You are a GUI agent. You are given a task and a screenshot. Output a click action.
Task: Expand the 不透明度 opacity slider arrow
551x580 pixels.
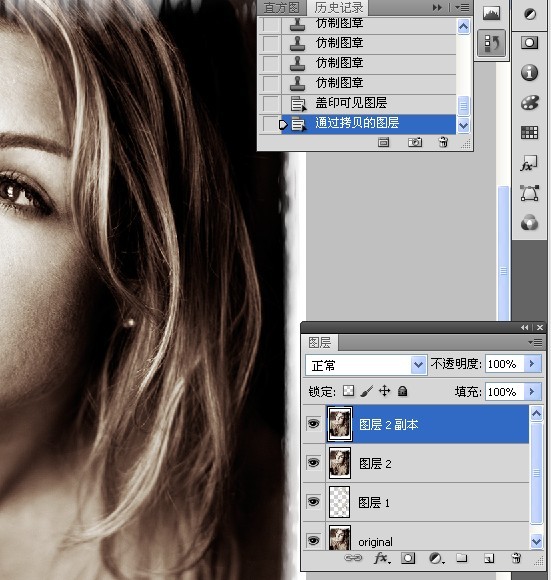pos(533,364)
